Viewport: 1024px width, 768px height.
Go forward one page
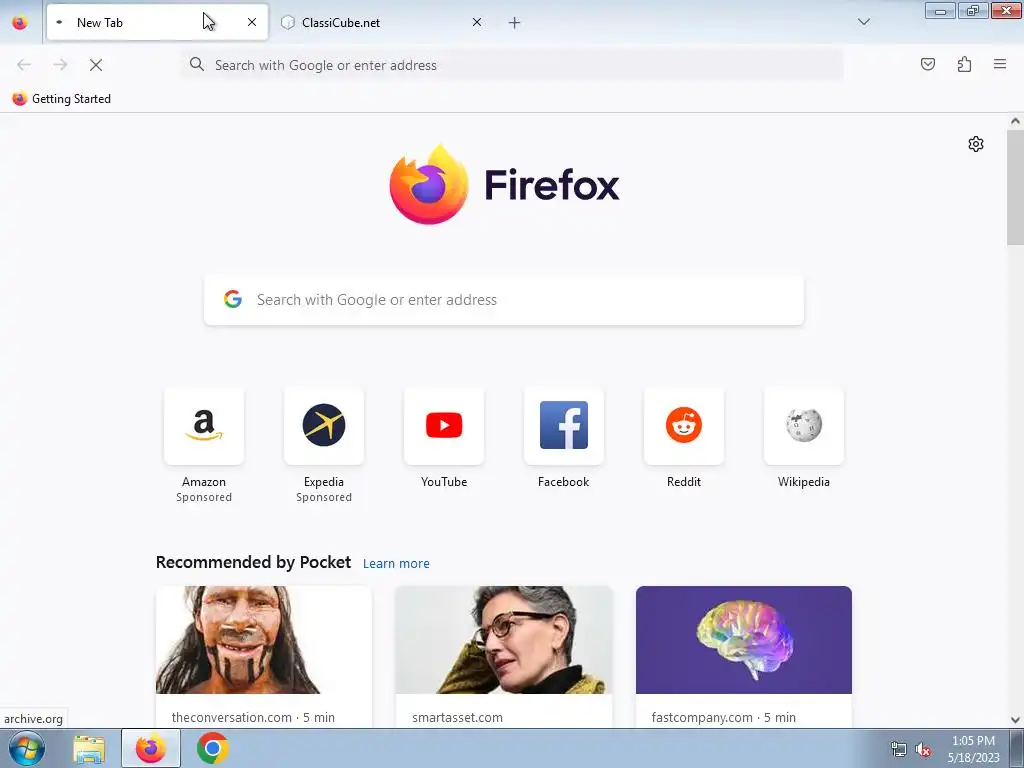(60, 65)
